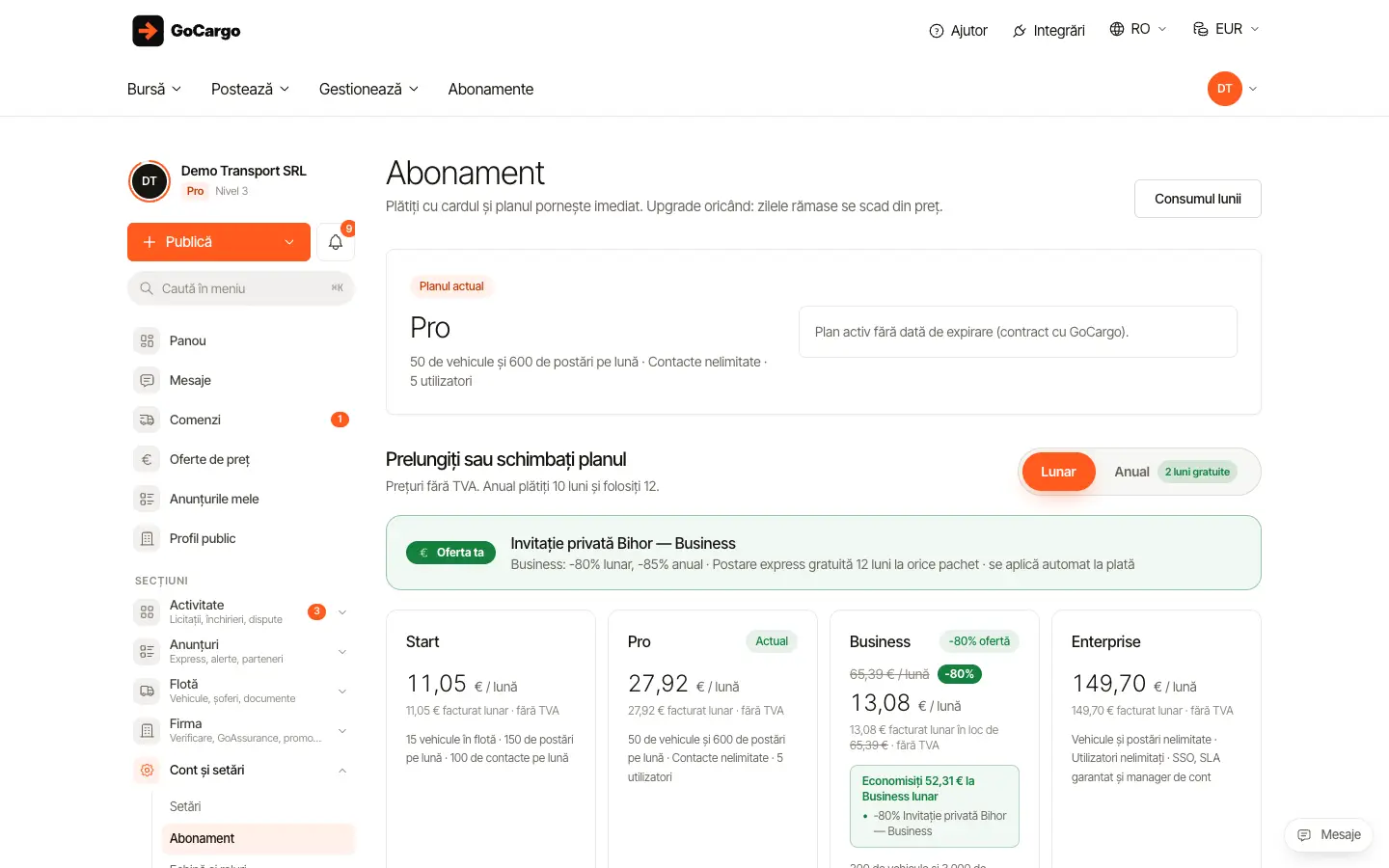Open Profil public building icon

(147, 538)
